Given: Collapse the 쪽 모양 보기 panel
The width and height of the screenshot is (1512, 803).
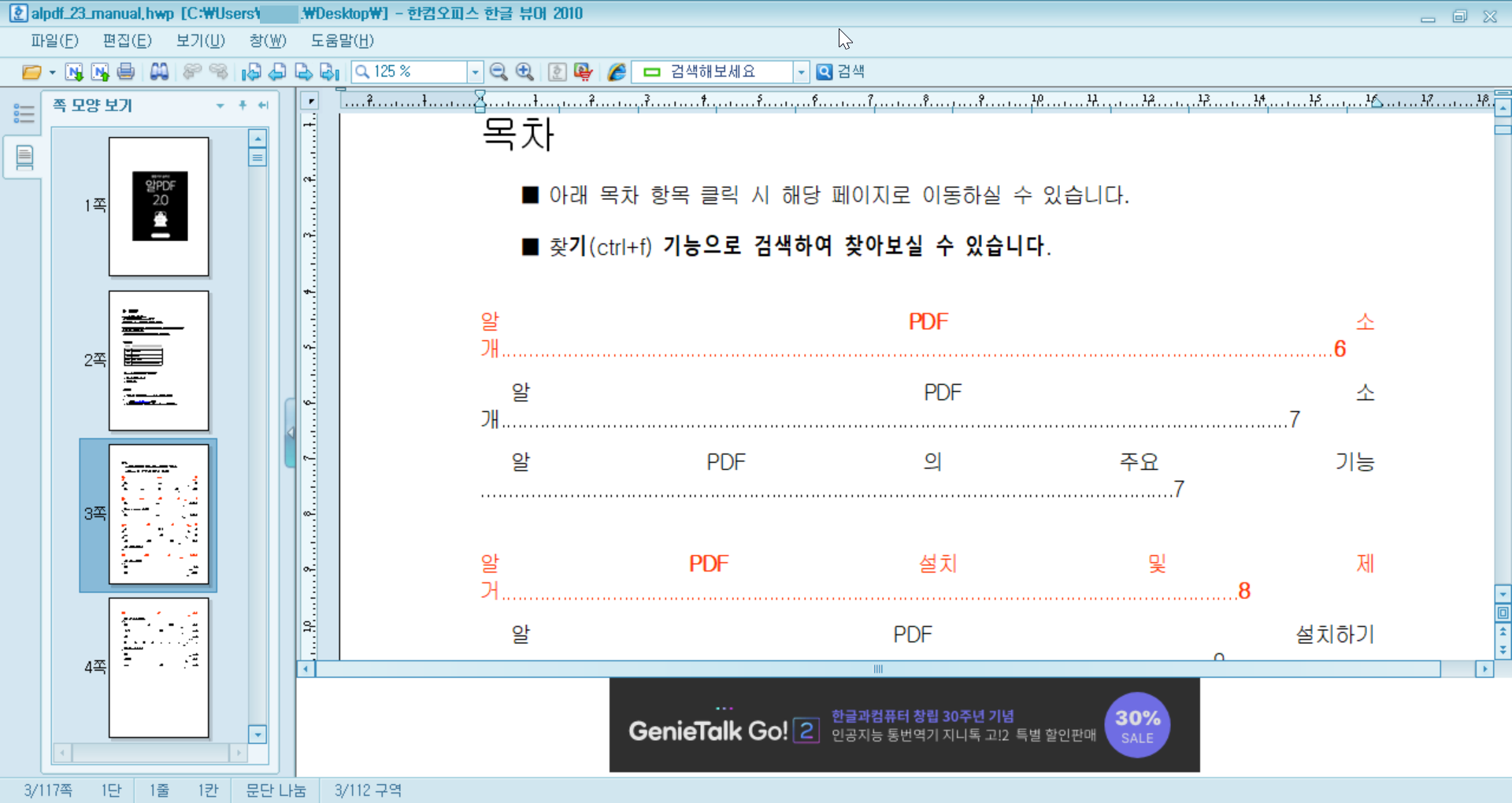Looking at the screenshot, I should coord(263,105).
